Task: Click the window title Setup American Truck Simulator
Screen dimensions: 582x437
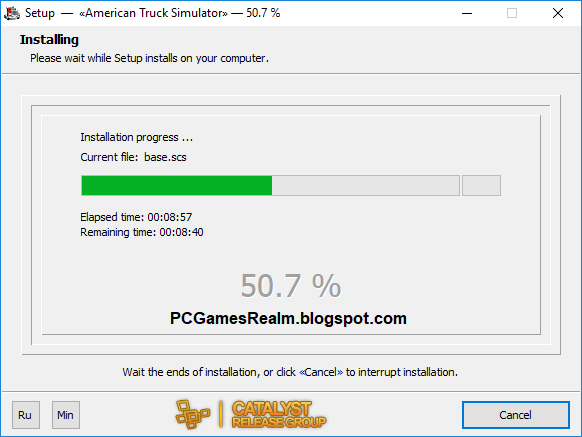Action: 152,13
